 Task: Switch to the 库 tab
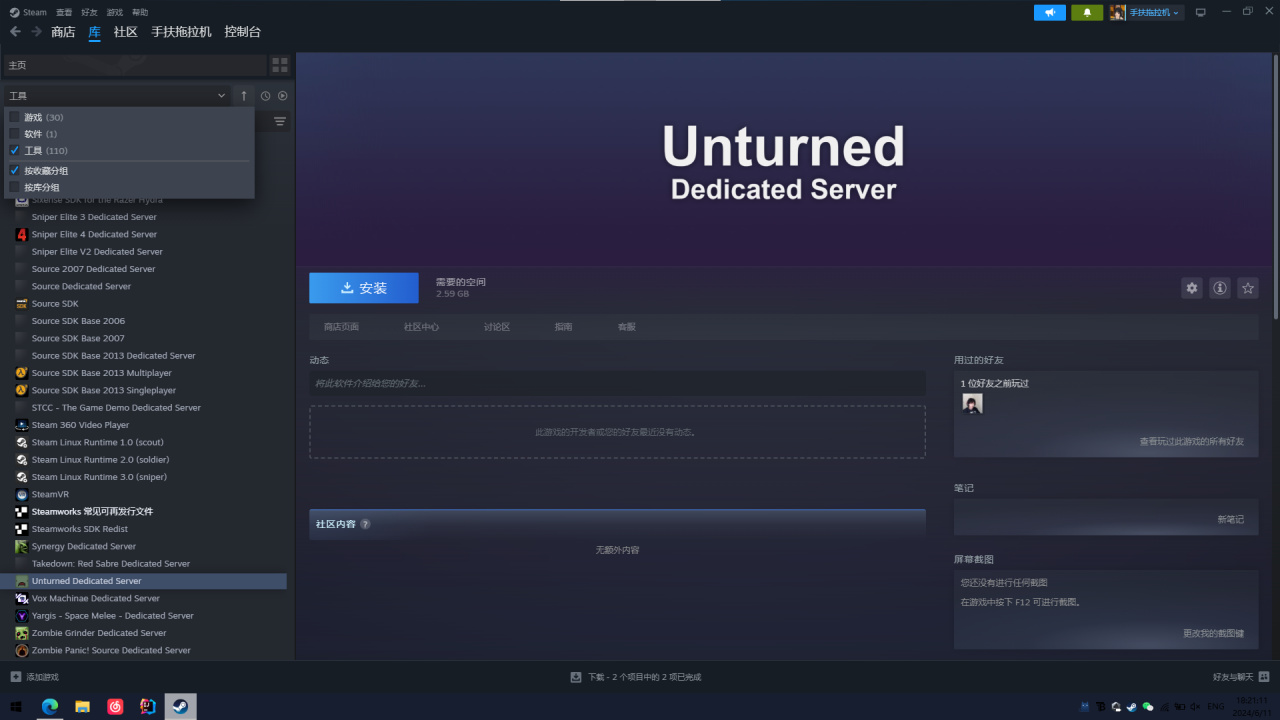[94, 32]
